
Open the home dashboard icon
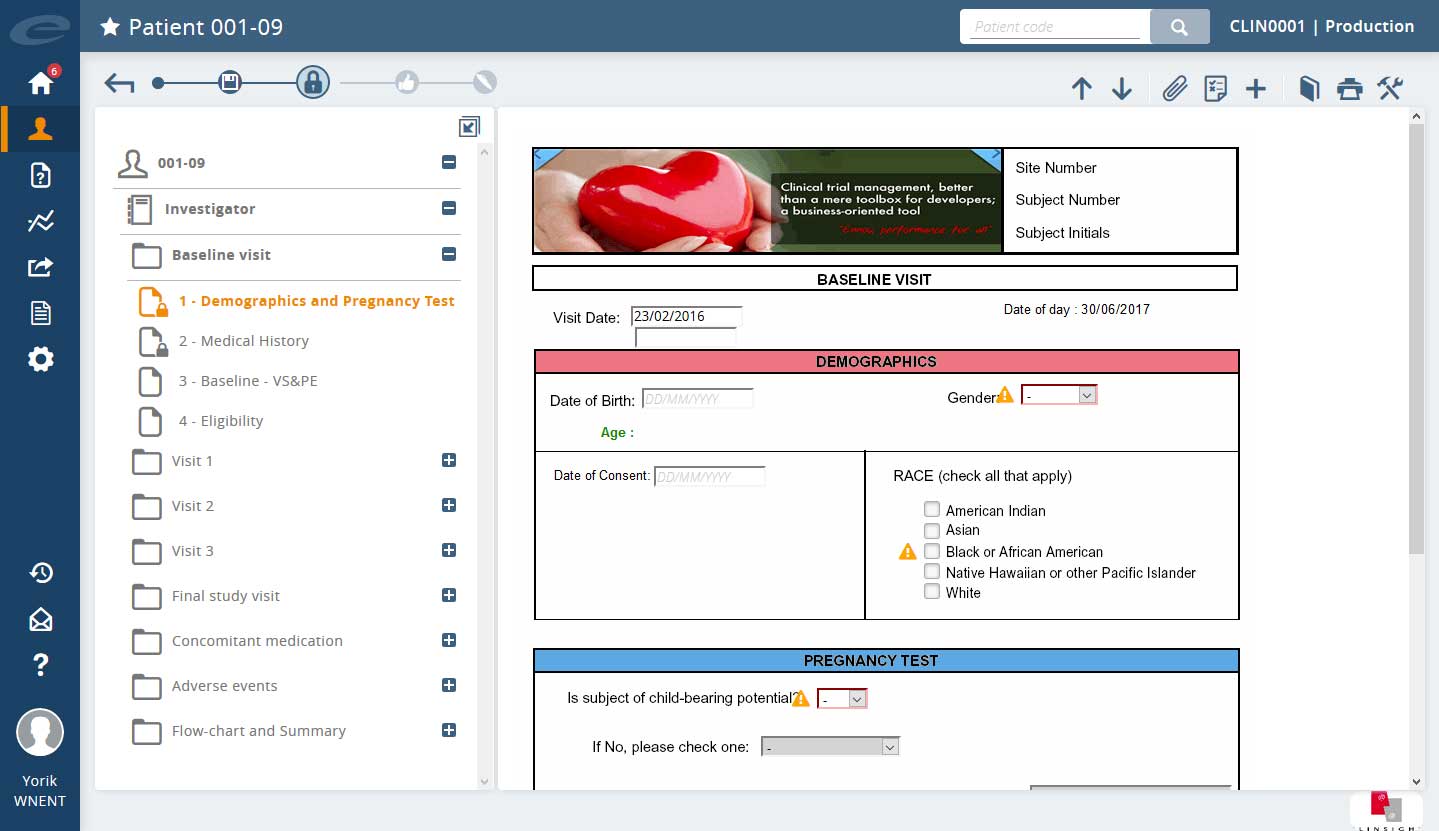pyautogui.click(x=41, y=82)
